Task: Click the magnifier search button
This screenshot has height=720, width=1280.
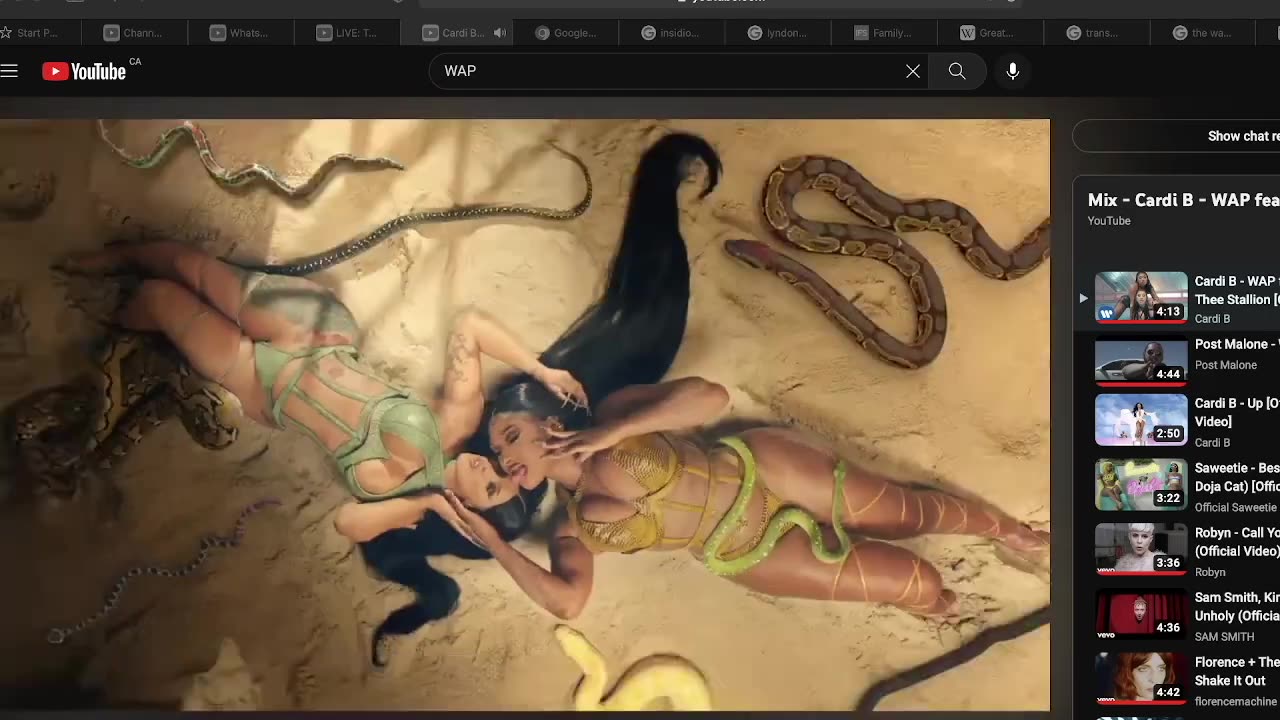Action: coord(957,71)
